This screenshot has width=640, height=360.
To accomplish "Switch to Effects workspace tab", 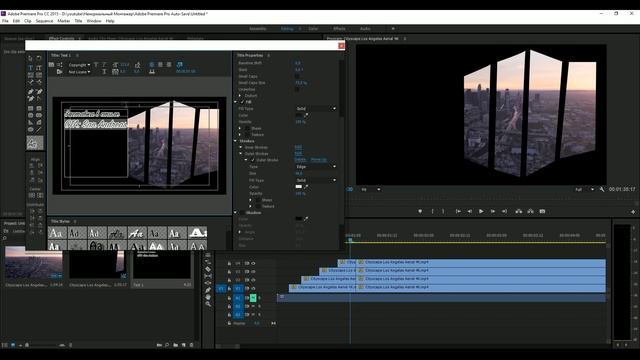I will [339, 29].
